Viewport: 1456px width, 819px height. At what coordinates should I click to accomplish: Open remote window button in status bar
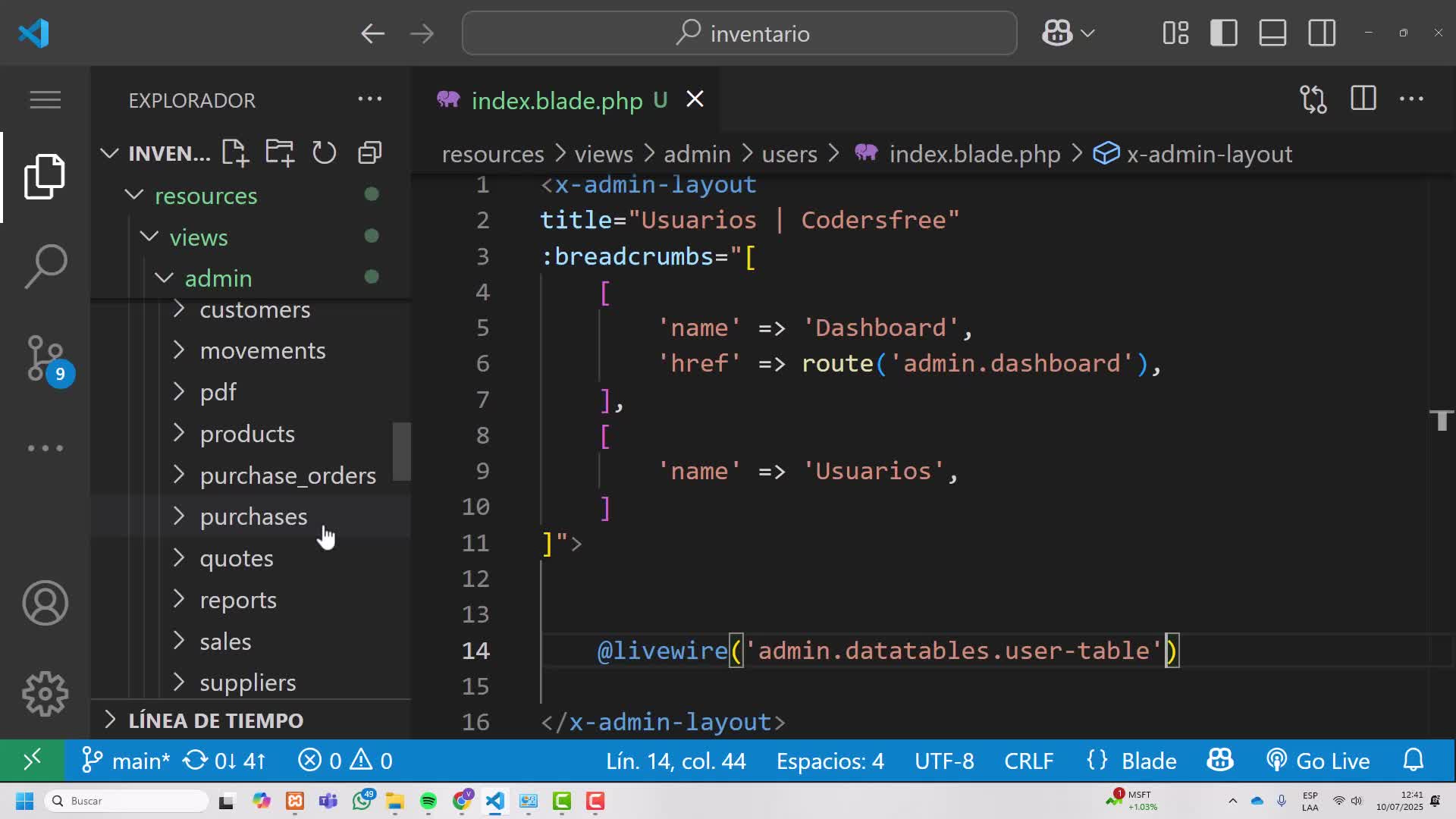tap(32, 760)
